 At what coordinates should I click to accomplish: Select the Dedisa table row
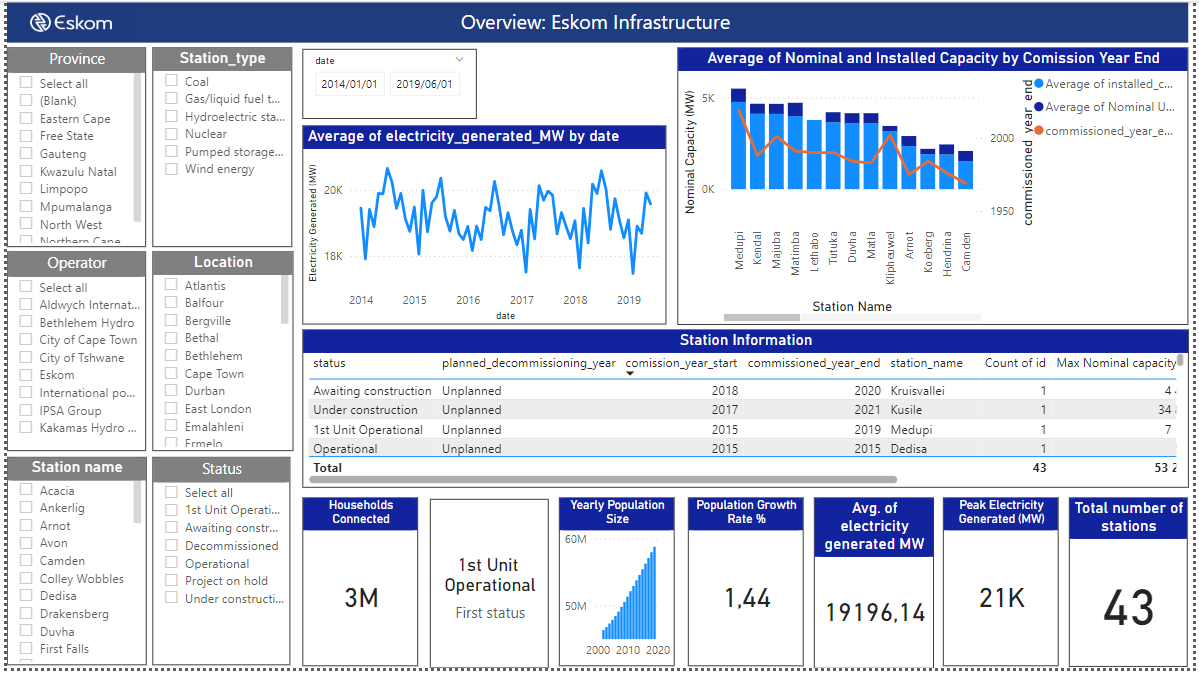742,449
